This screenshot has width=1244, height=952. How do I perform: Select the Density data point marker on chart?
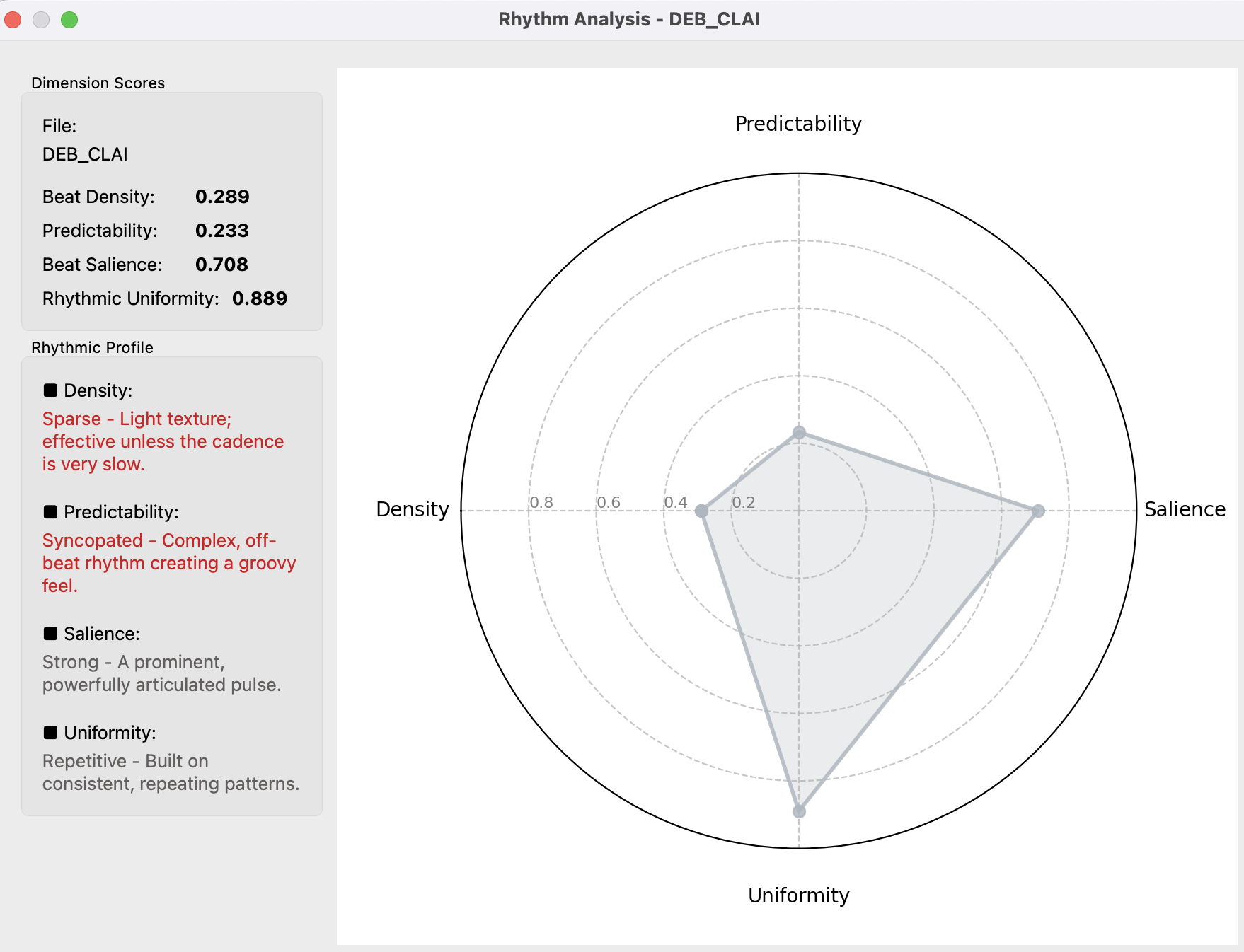pyautogui.click(x=701, y=511)
